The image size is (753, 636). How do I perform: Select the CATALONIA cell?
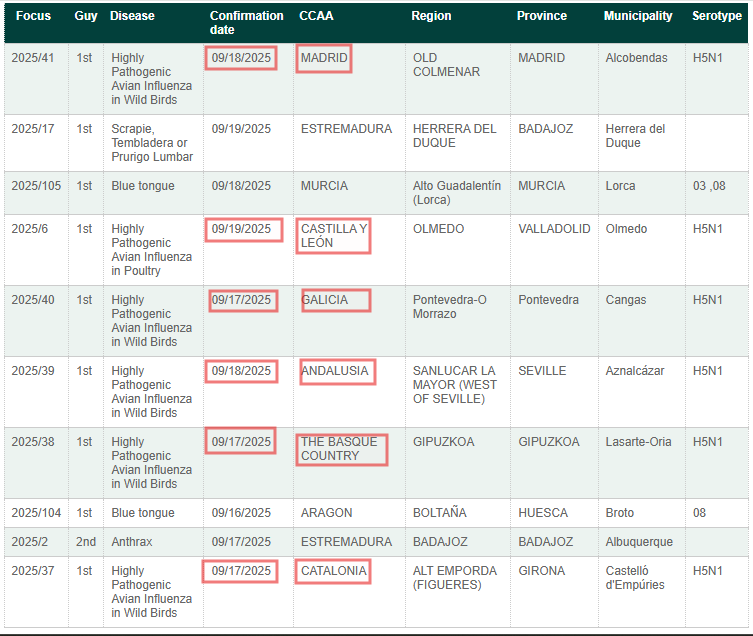point(334,571)
